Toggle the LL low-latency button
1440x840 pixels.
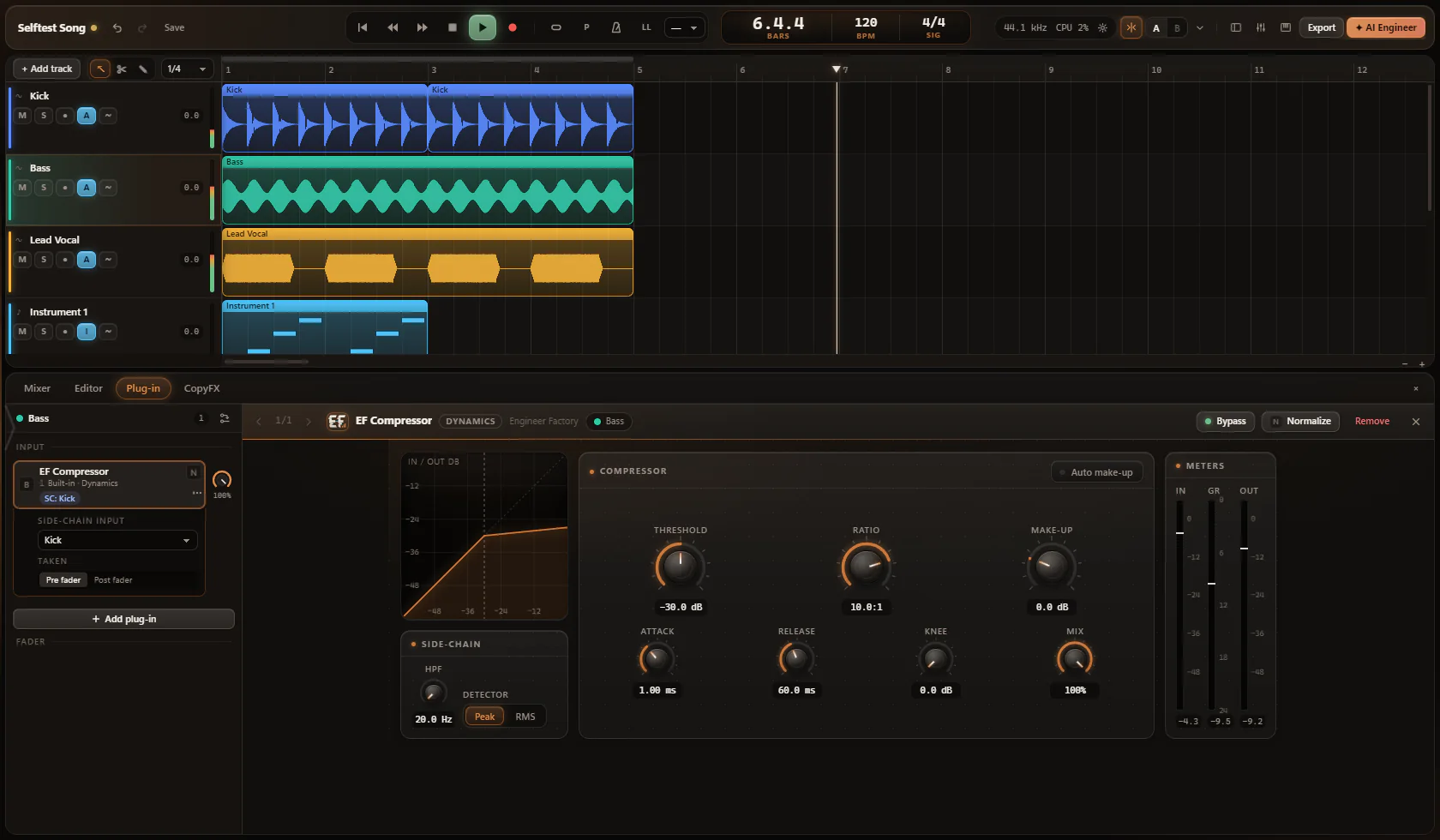(x=646, y=27)
